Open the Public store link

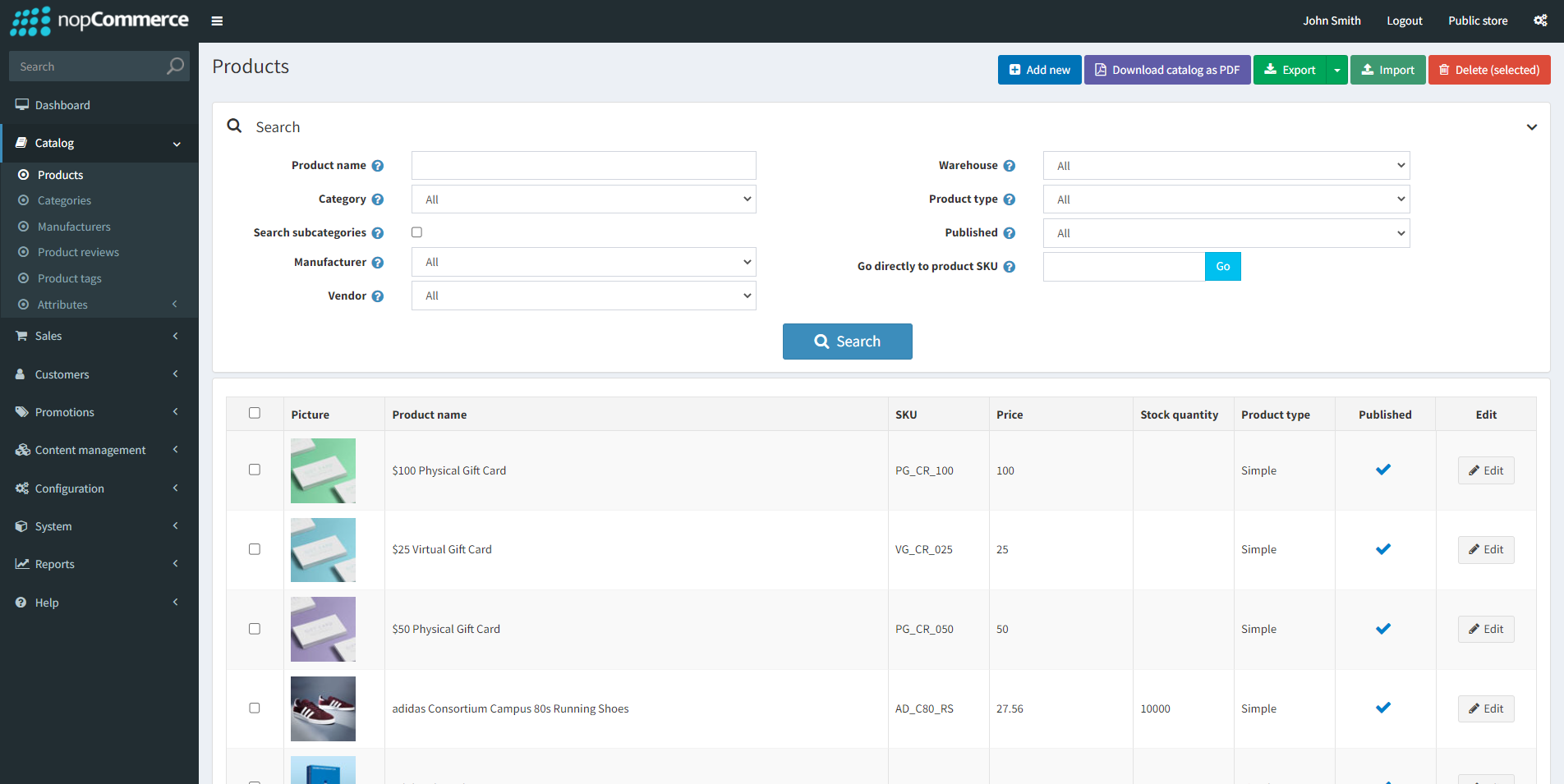click(1478, 21)
